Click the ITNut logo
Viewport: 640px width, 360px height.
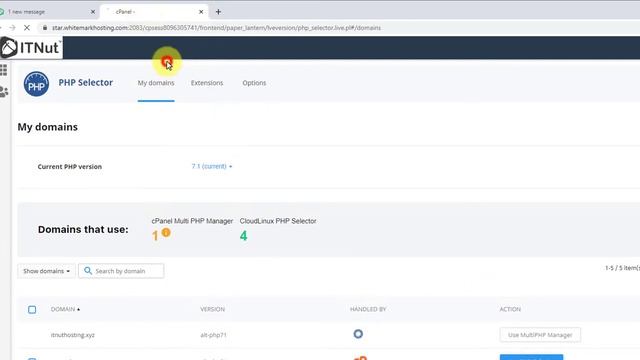point(31,48)
